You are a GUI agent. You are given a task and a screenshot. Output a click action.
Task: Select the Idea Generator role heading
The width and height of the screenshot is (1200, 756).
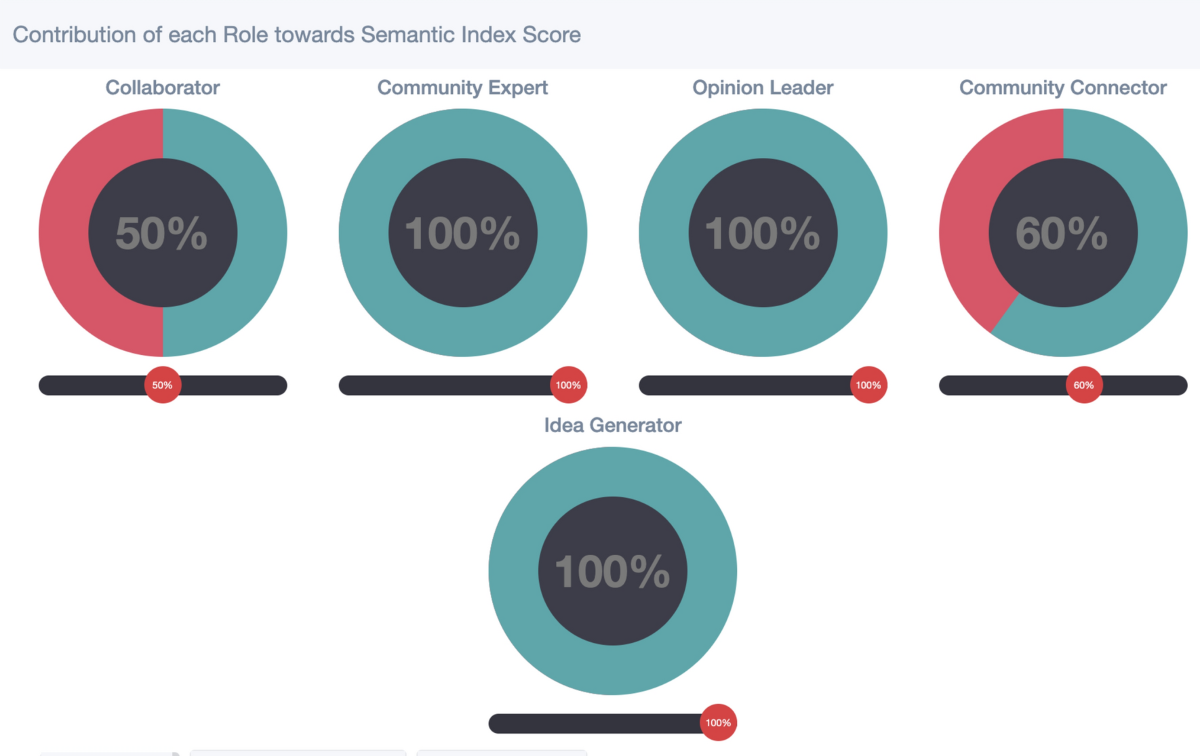tap(612, 425)
